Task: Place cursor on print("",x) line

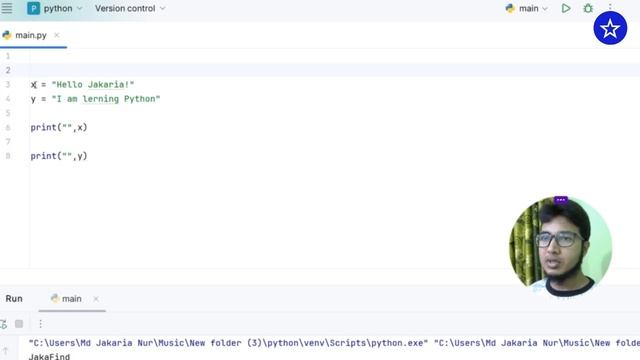Action: pyautogui.click(x=59, y=127)
